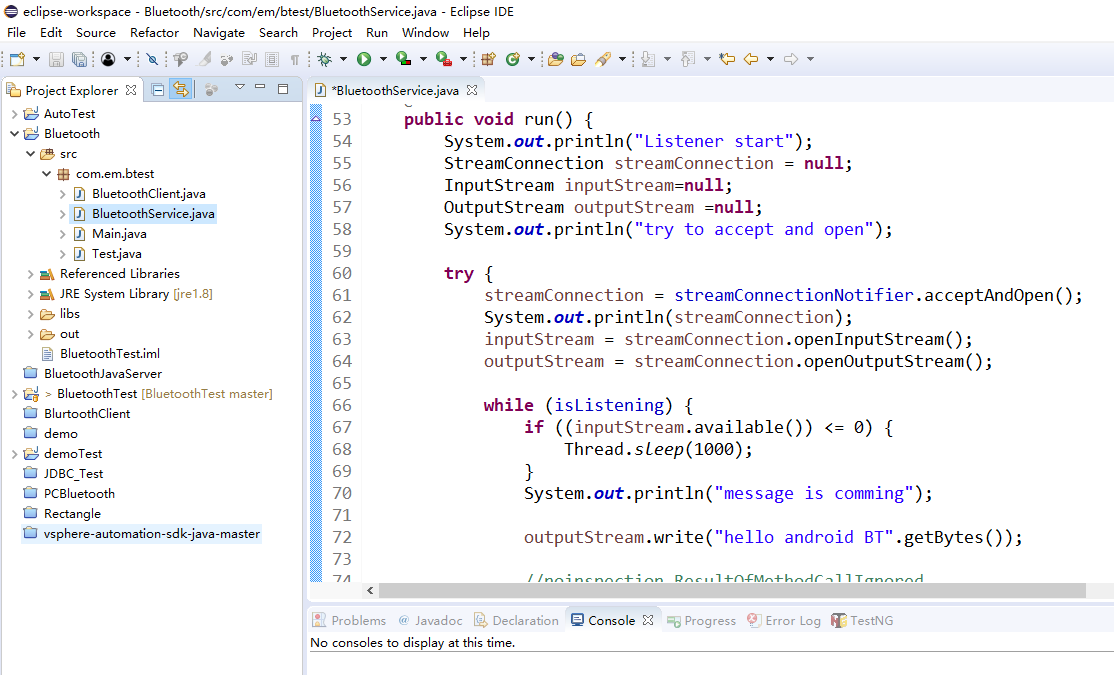Close the BluetoothService.java editor tab
The image size is (1114, 675).
pyautogui.click(x=472, y=90)
